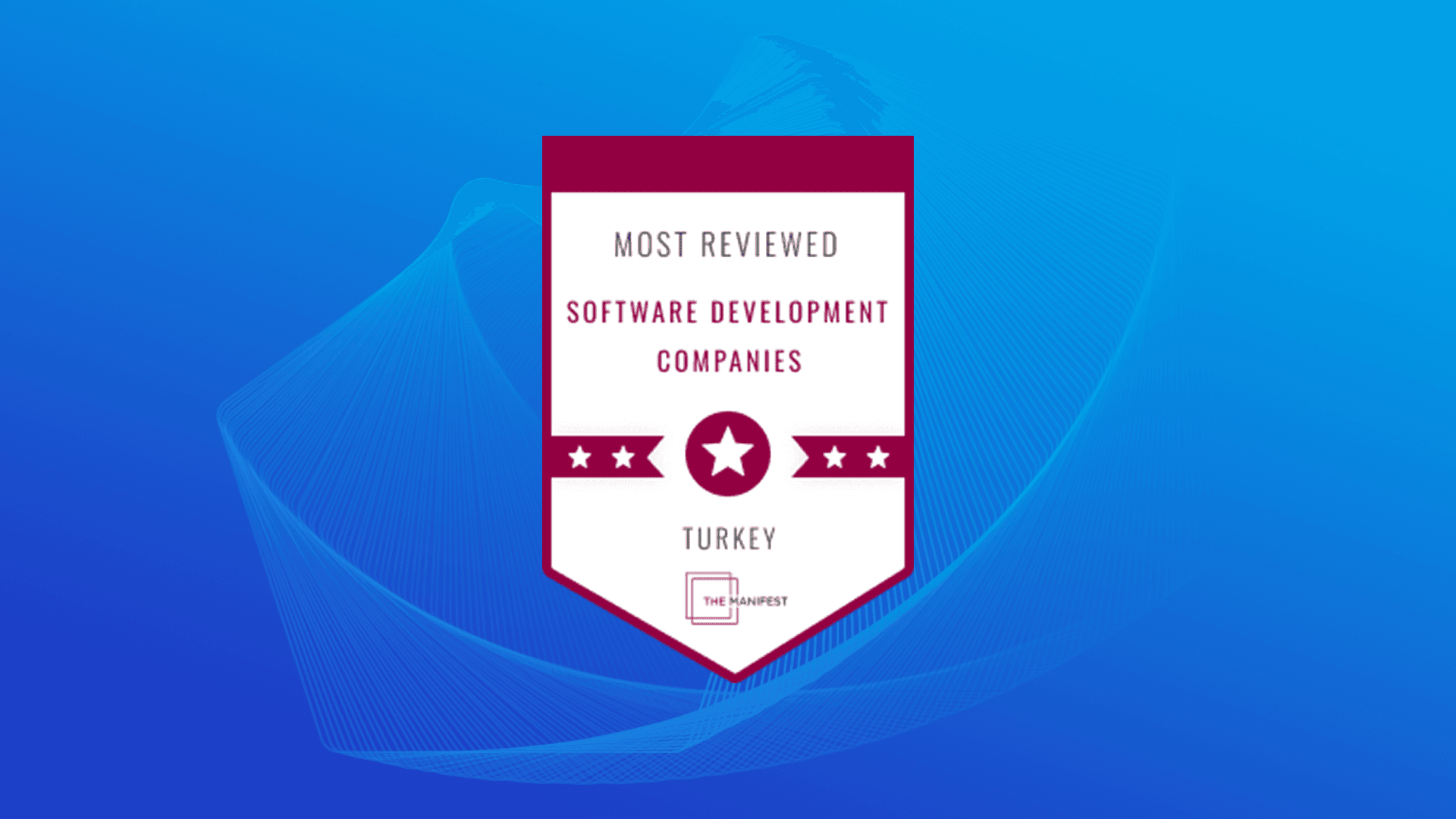Click the first star on right ribbon
This screenshot has height=819, width=1456.
point(834,457)
